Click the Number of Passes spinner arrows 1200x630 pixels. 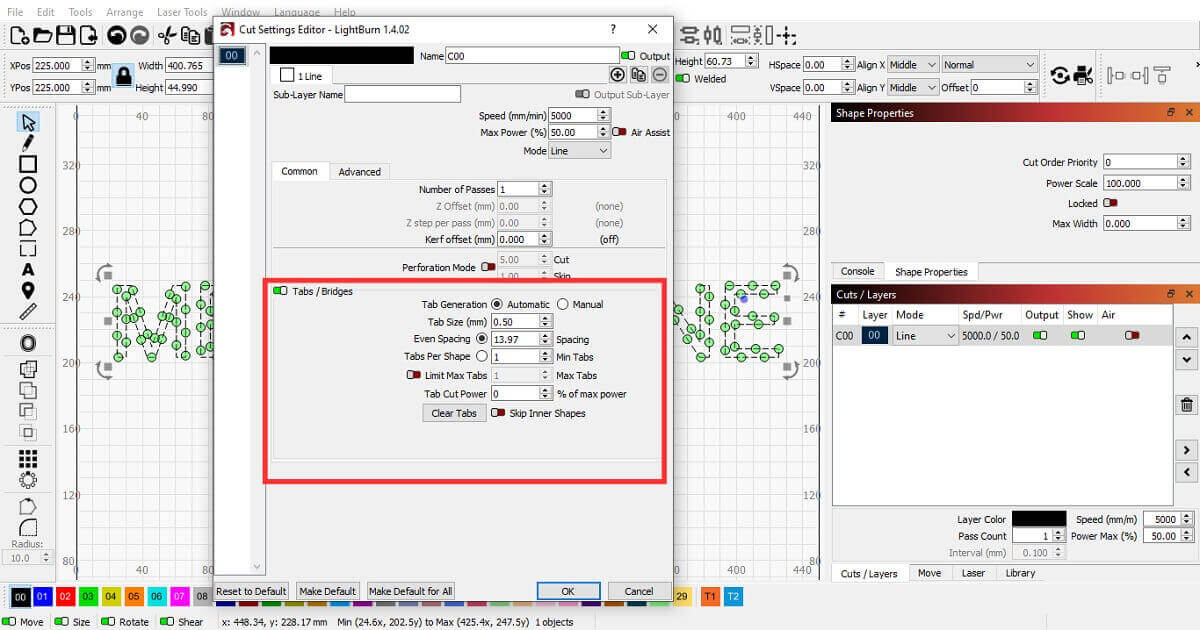pos(544,188)
